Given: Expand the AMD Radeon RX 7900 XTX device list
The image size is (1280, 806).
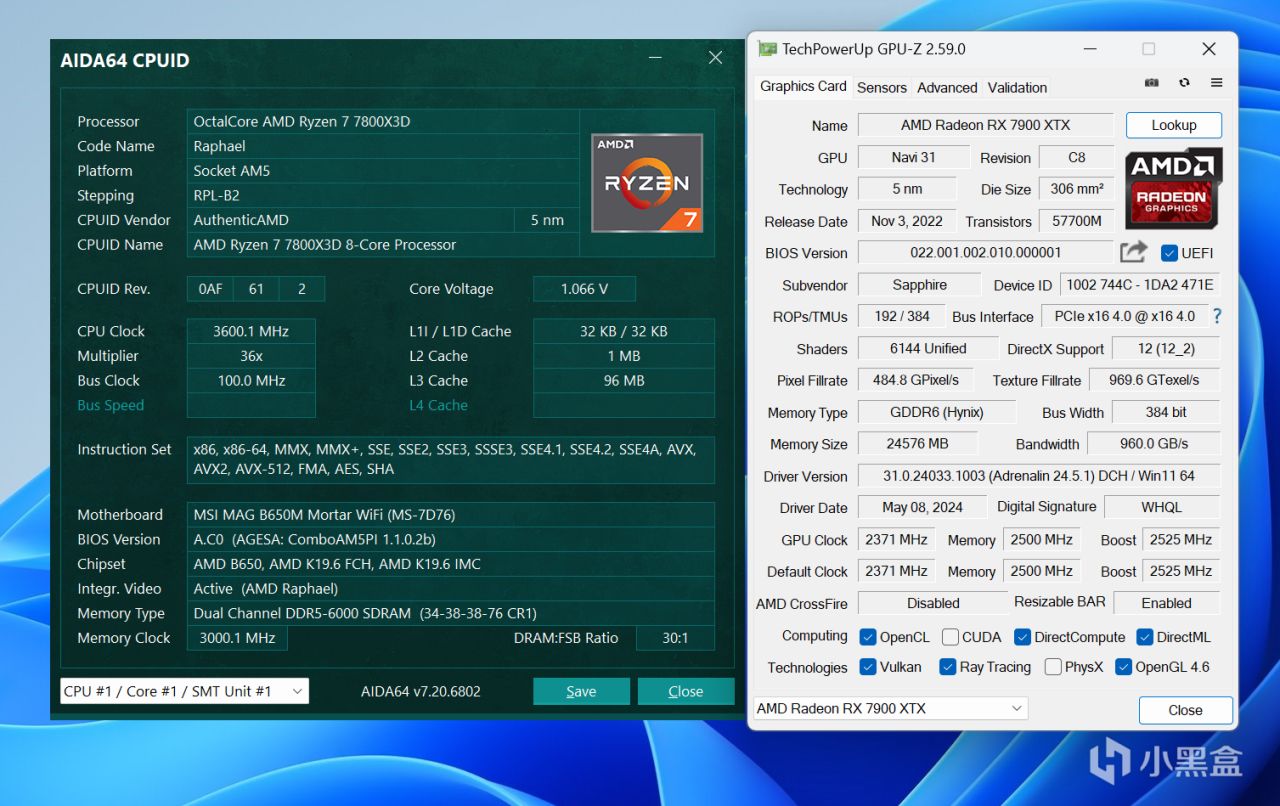Looking at the screenshot, I should (x=890, y=708).
